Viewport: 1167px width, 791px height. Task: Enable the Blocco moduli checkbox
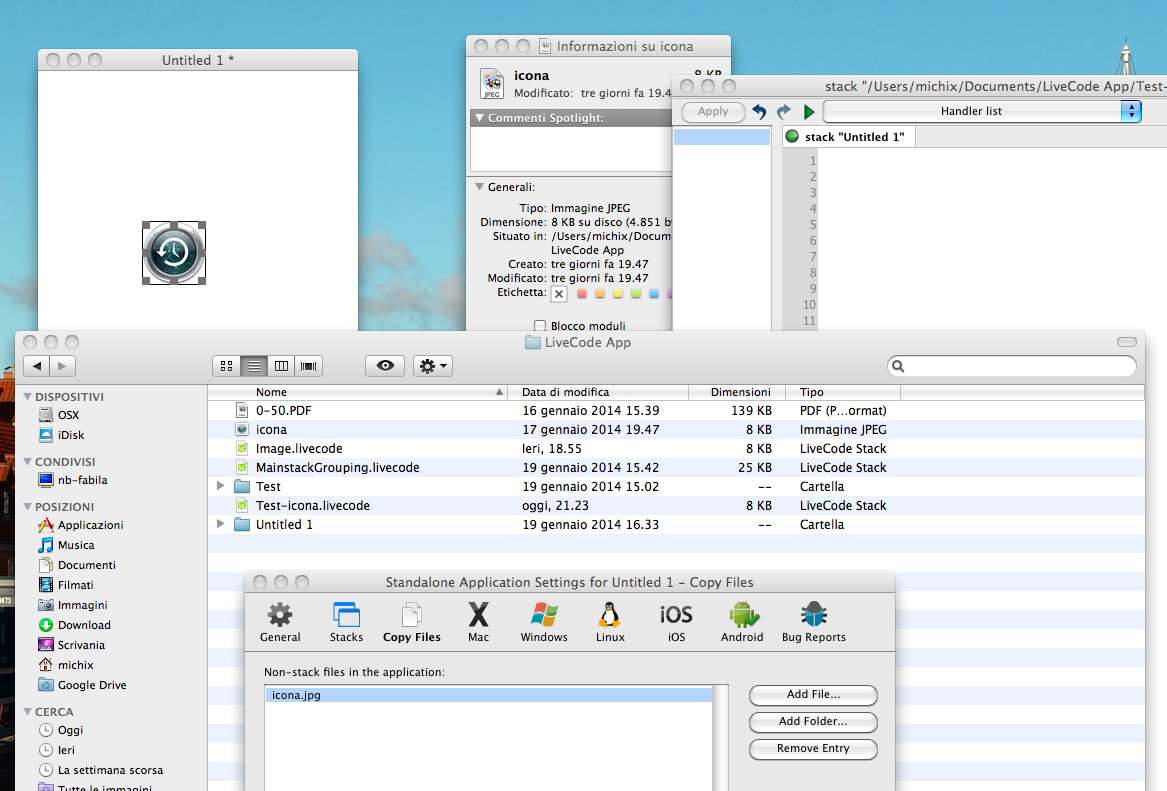pyautogui.click(x=540, y=326)
